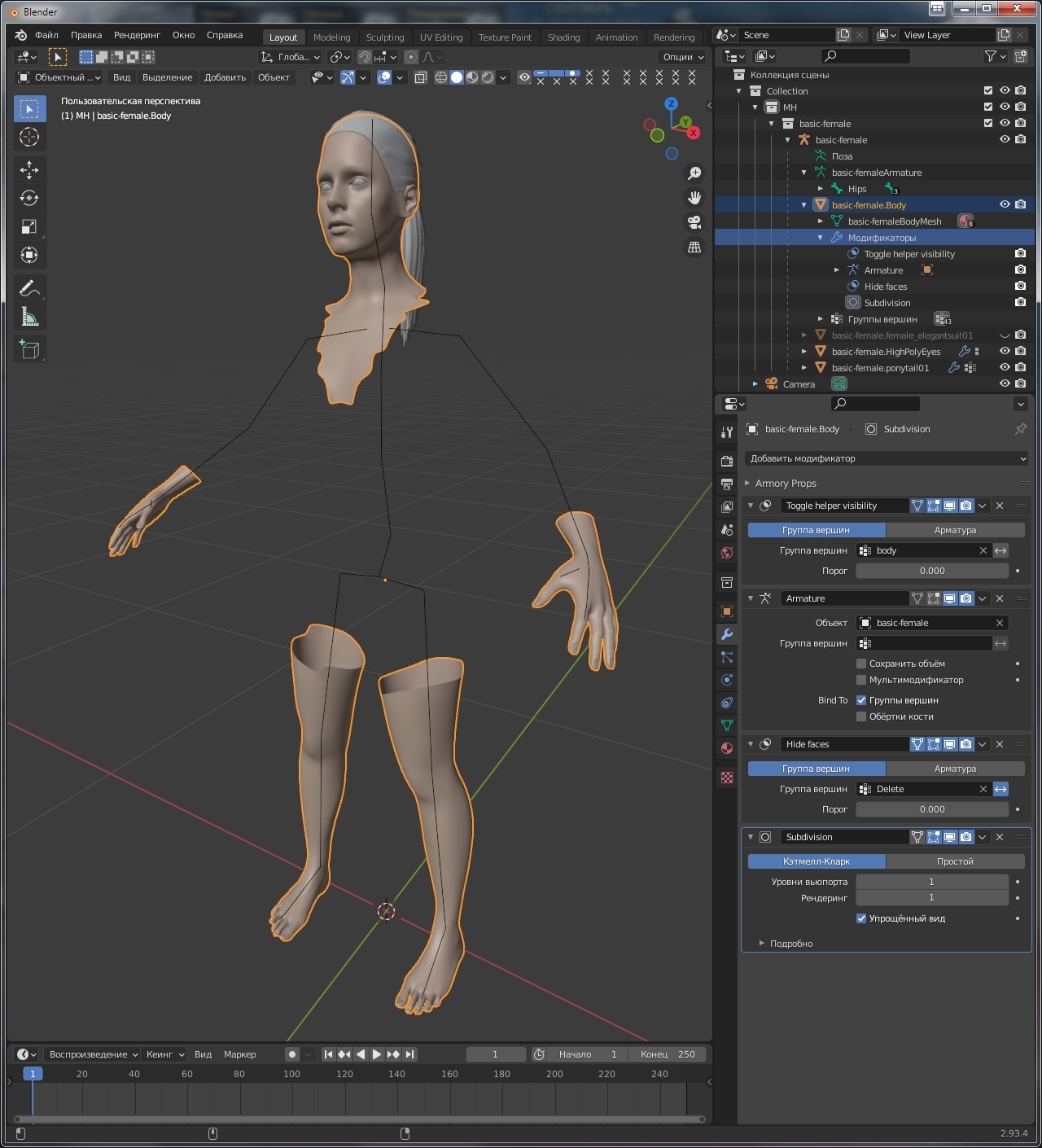
Task: Enable the Обёртки кости checkbox
Action: point(861,716)
